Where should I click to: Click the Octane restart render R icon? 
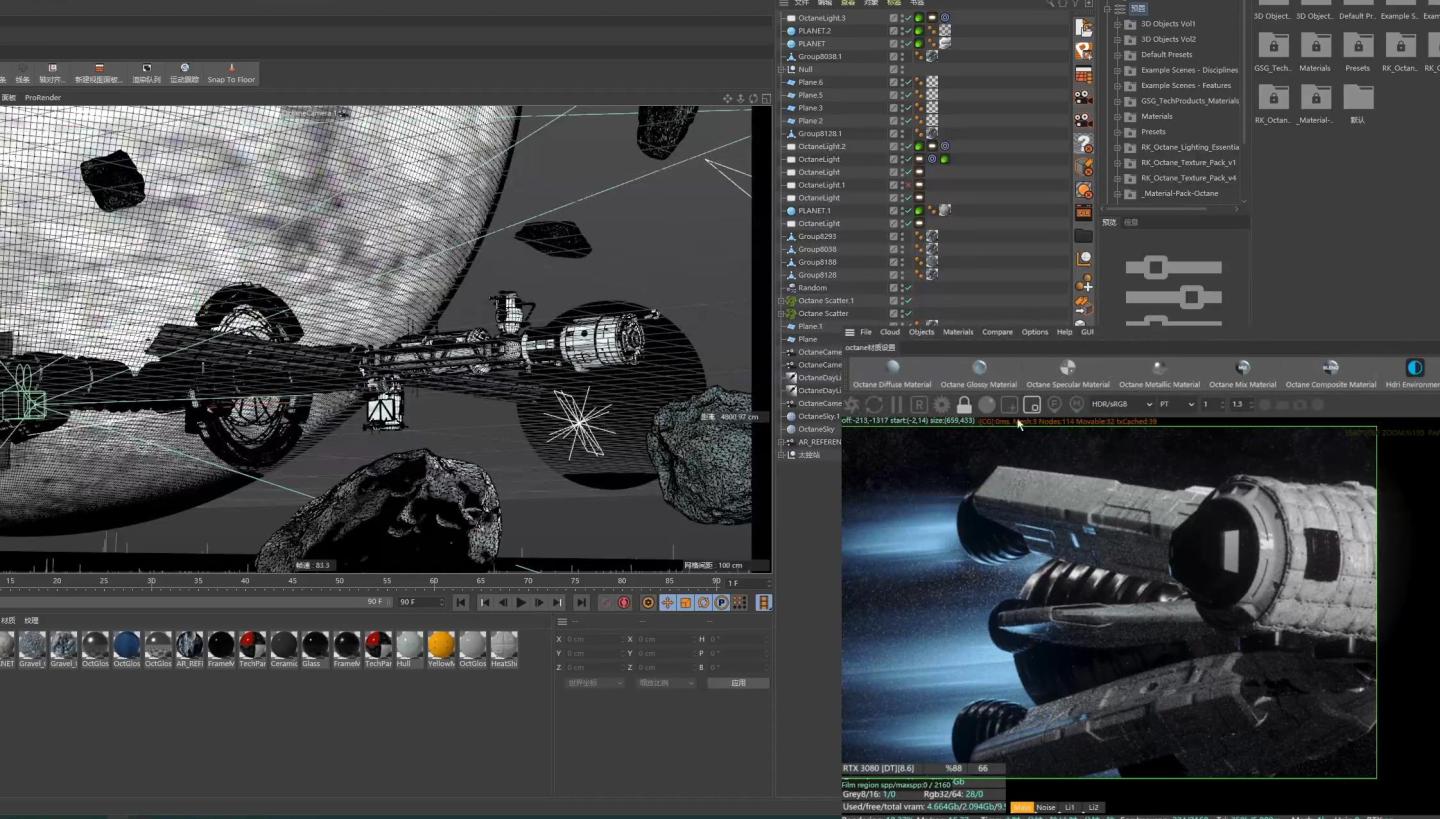click(919, 404)
